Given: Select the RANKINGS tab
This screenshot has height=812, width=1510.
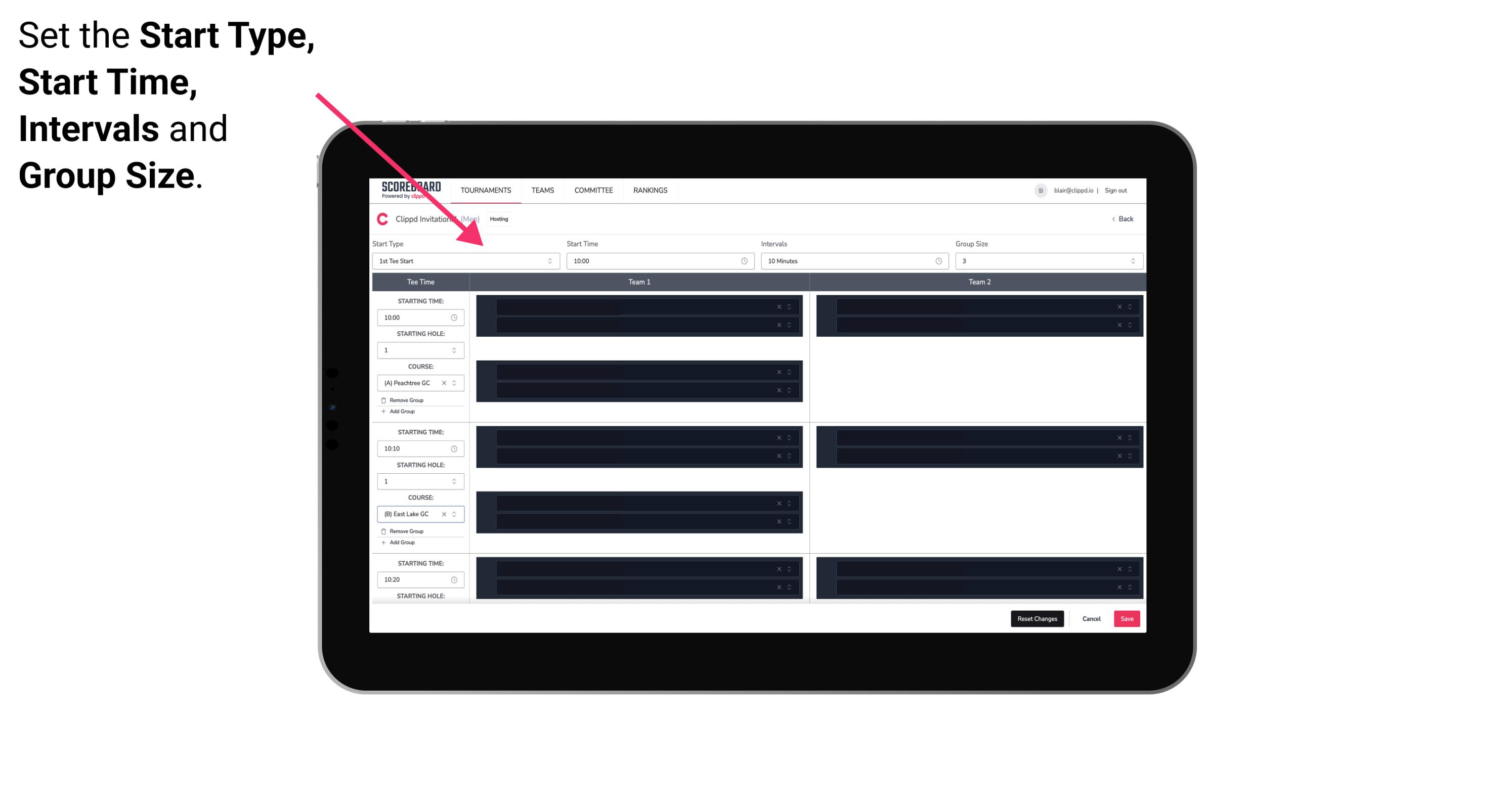Looking at the screenshot, I should click(x=650, y=190).
